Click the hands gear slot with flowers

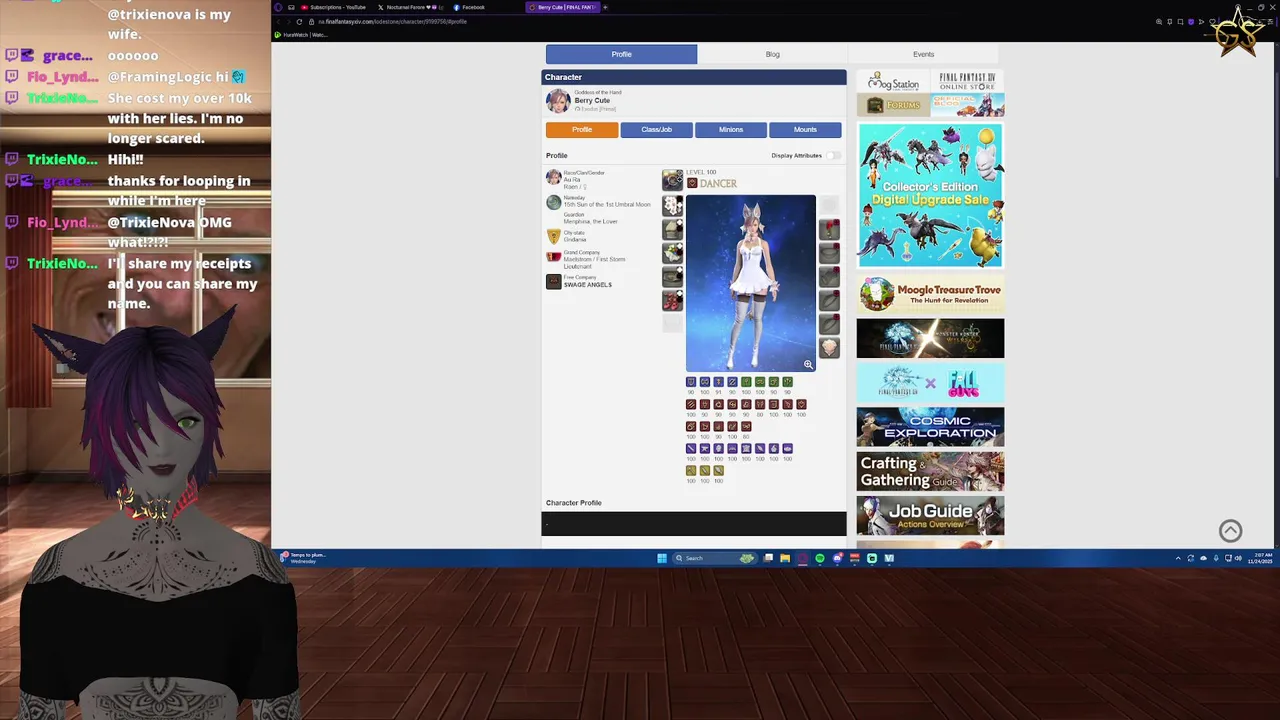672,253
